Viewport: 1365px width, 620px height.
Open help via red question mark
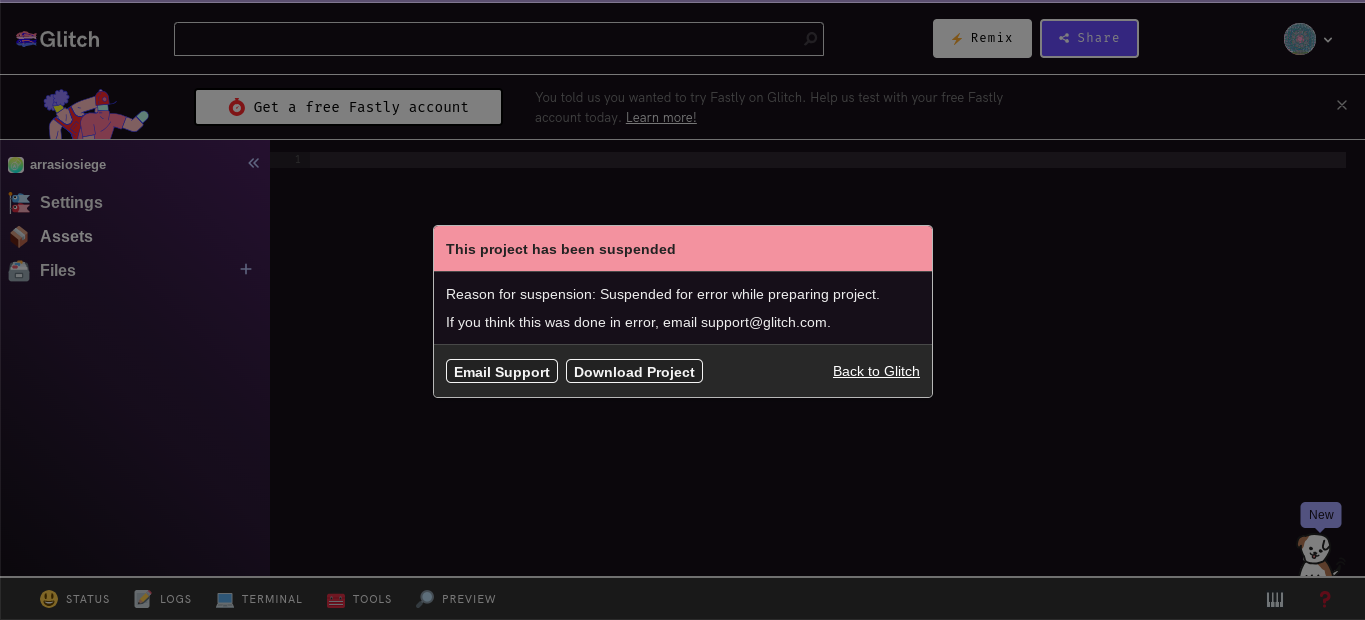point(1325,599)
